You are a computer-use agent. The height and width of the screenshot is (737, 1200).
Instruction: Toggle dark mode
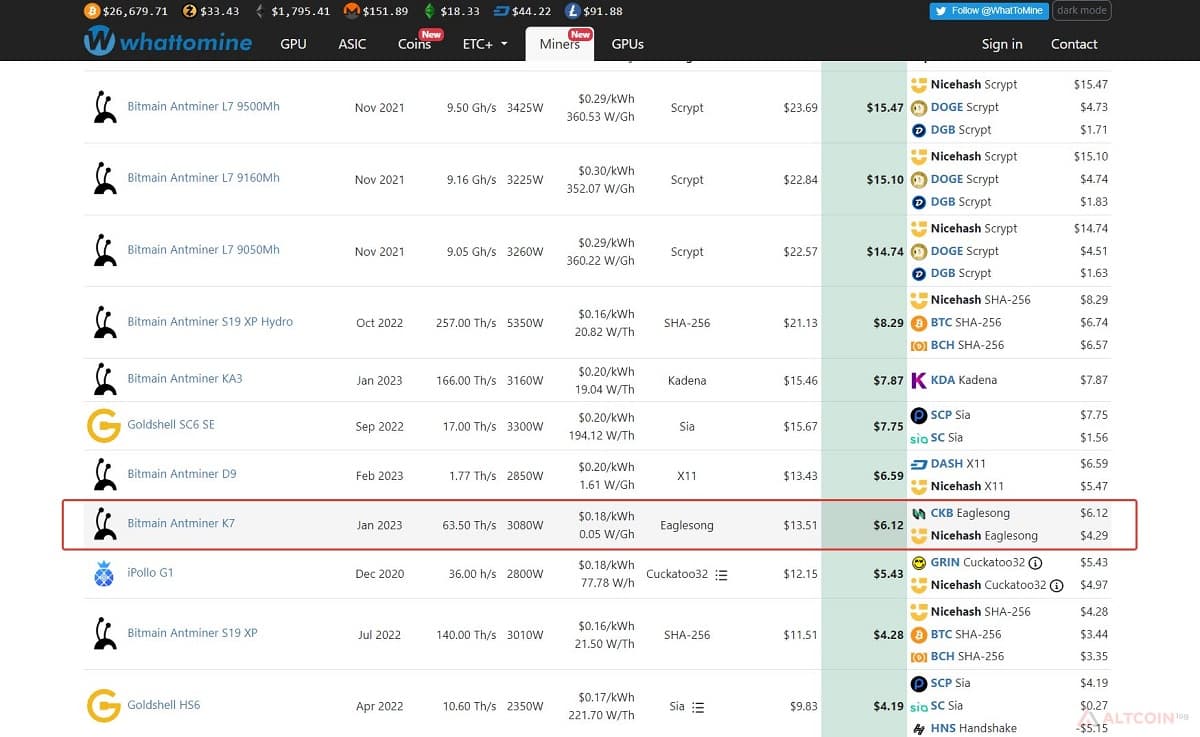tap(1082, 11)
